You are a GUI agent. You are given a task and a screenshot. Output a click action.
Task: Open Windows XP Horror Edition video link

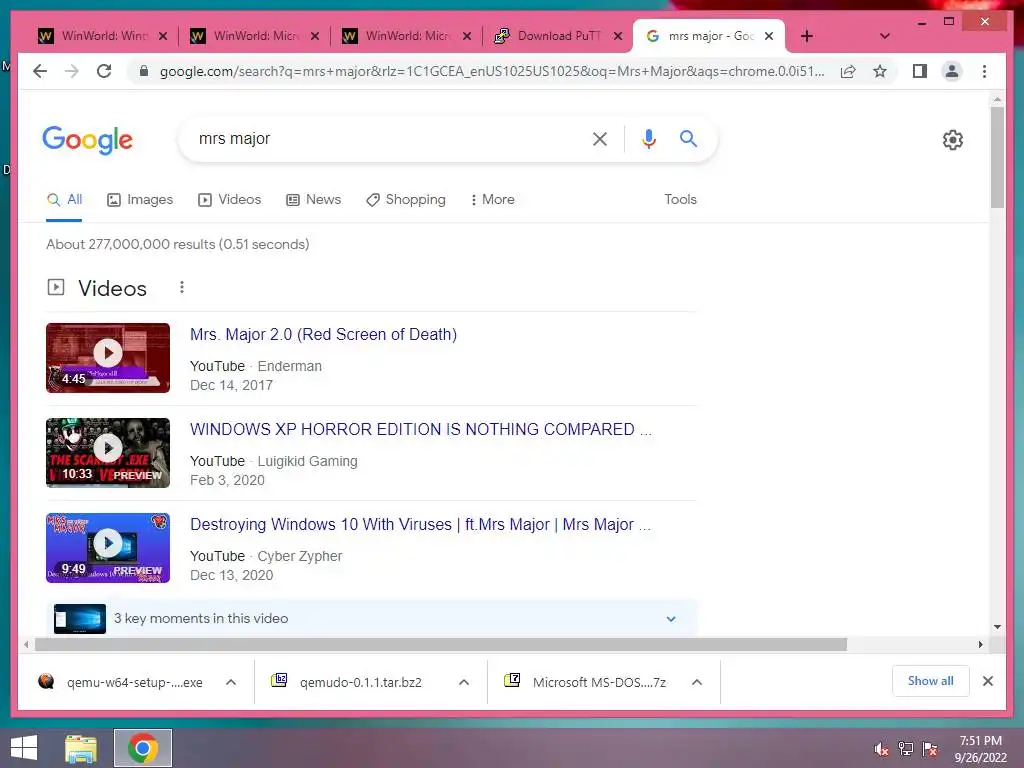pos(421,429)
